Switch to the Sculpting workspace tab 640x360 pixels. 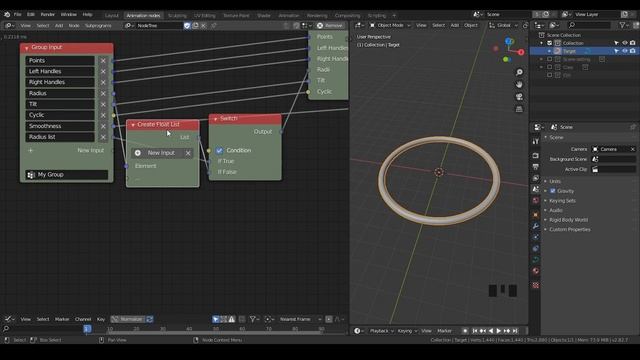click(177, 16)
